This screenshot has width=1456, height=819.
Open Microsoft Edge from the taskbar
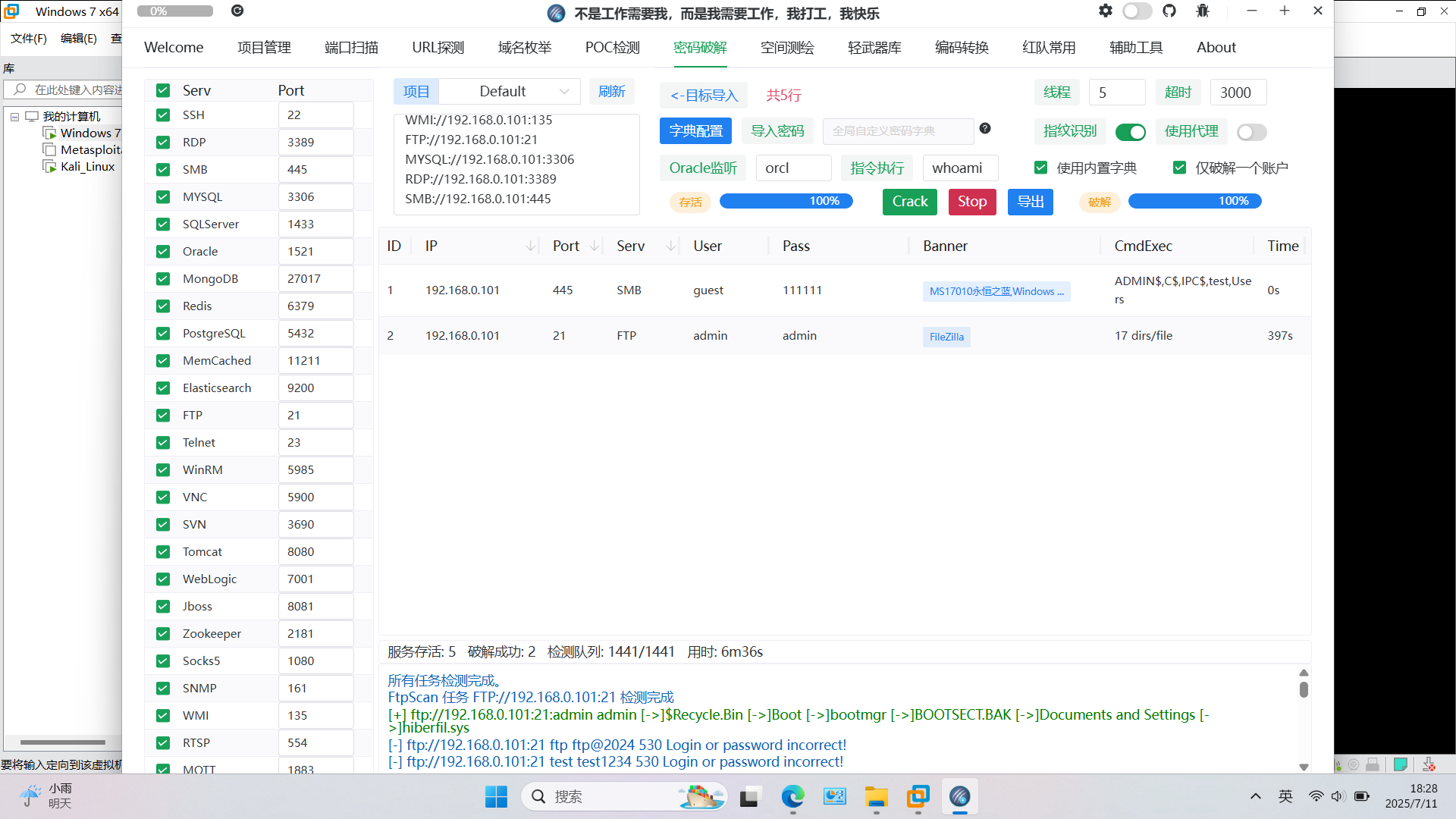pos(792,796)
